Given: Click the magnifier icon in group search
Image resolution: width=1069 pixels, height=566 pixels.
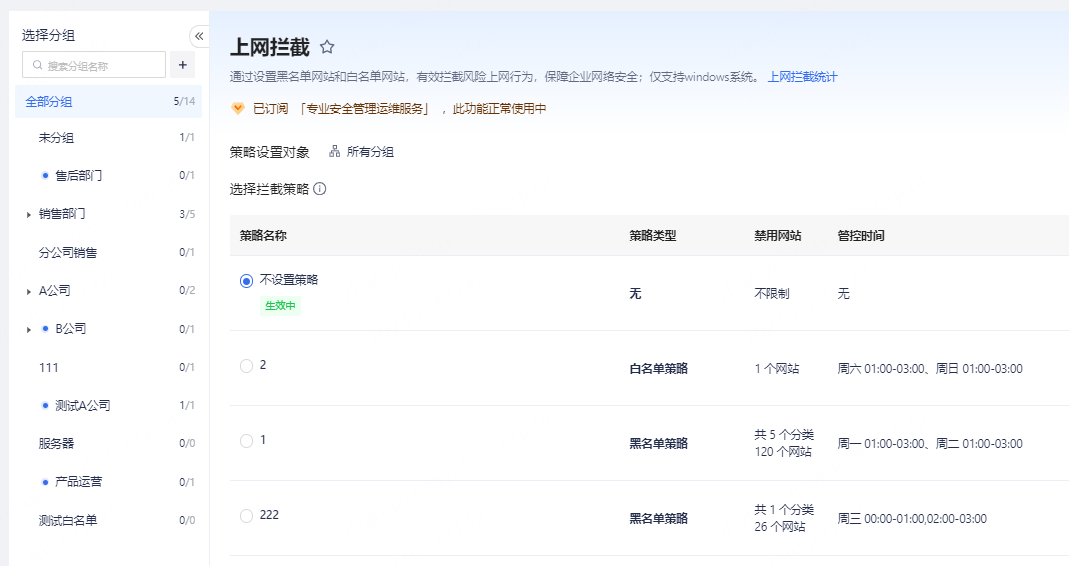Looking at the screenshot, I should pyautogui.click(x=38, y=66).
